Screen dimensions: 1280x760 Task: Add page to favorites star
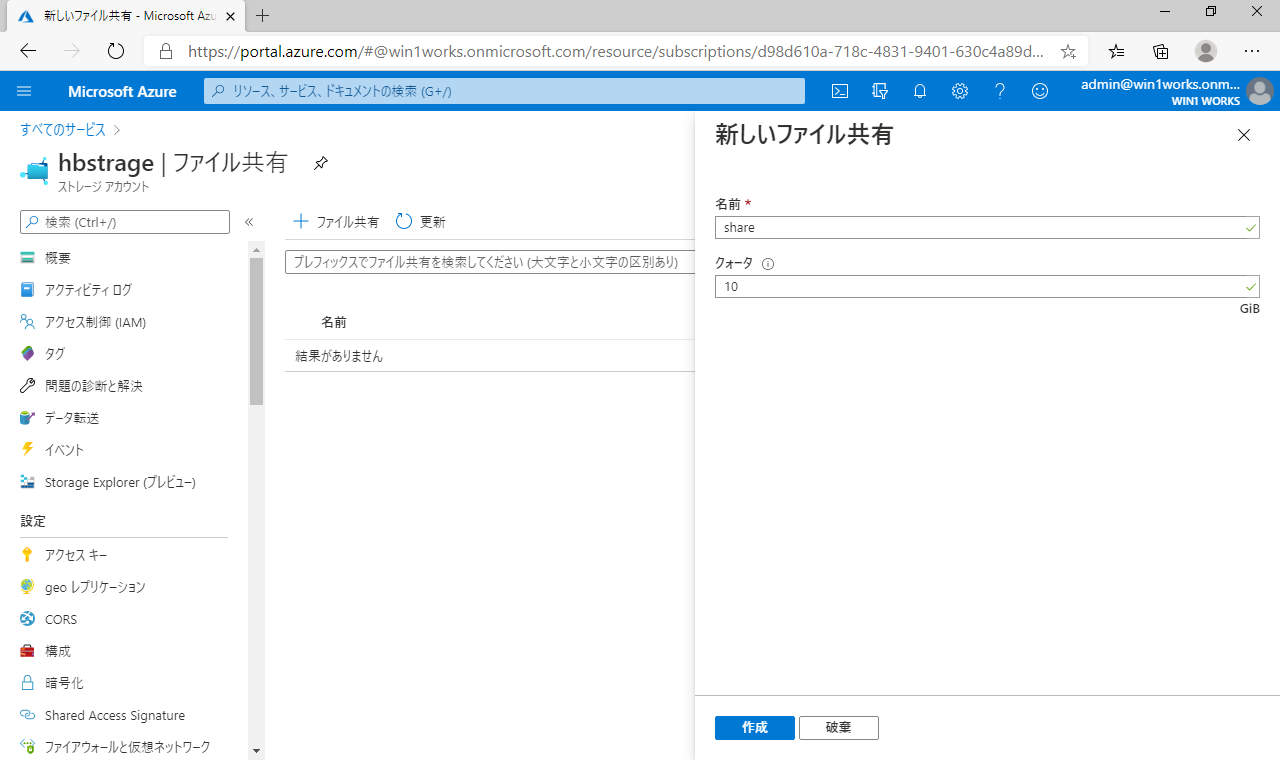(1068, 51)
